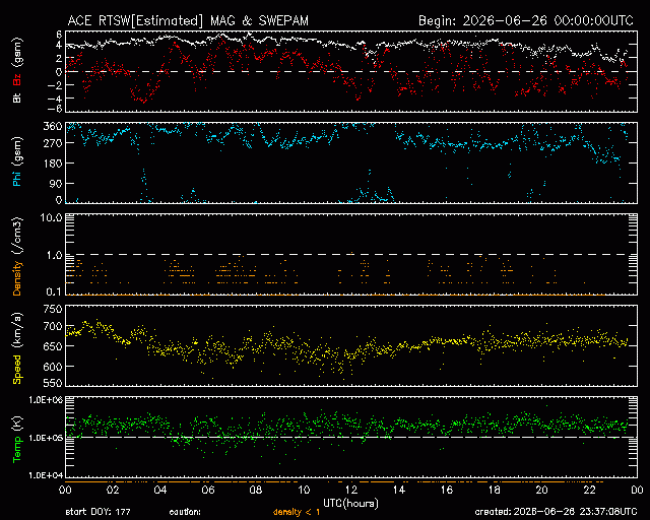Click the orange "Density" axis label
Image resolution: width=650 pixels, height=520 pixels.
pyautogui.click(x=17, y=277)
